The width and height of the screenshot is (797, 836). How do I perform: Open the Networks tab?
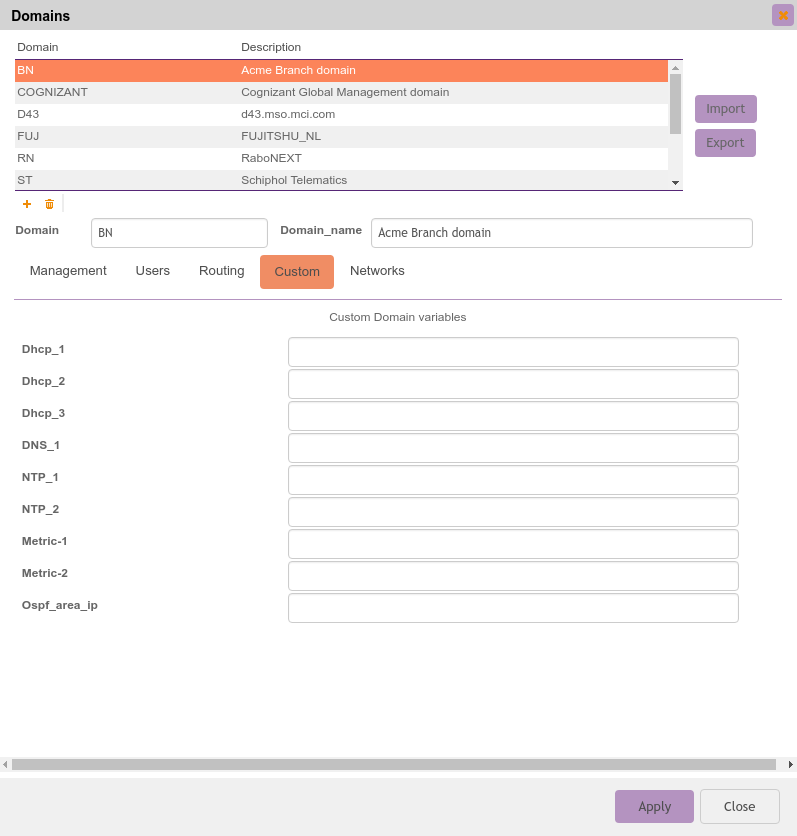pos(377,271)
